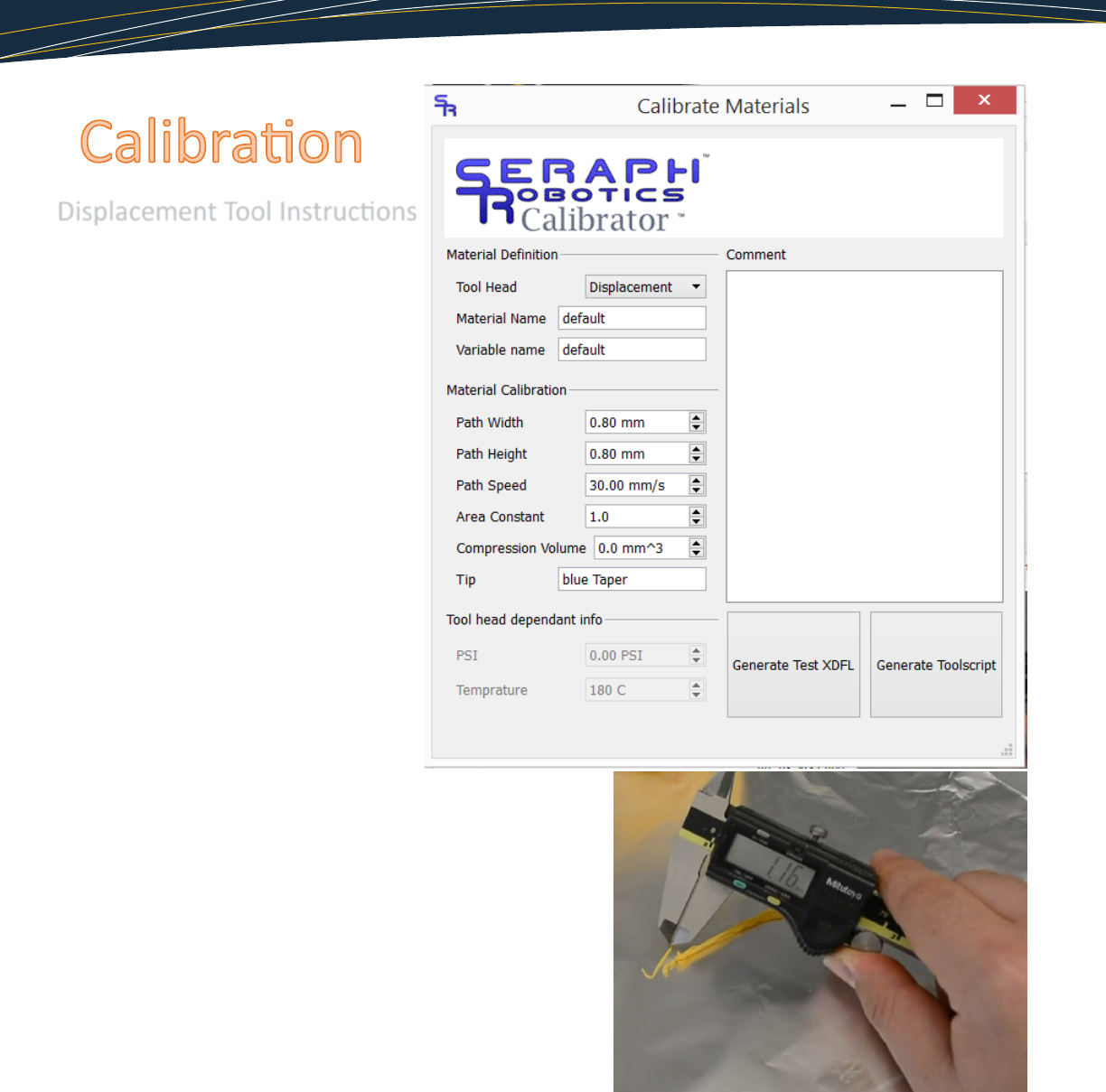
Task: Click the Generate Test XDFL button
Action: click(x=793, y=665)
